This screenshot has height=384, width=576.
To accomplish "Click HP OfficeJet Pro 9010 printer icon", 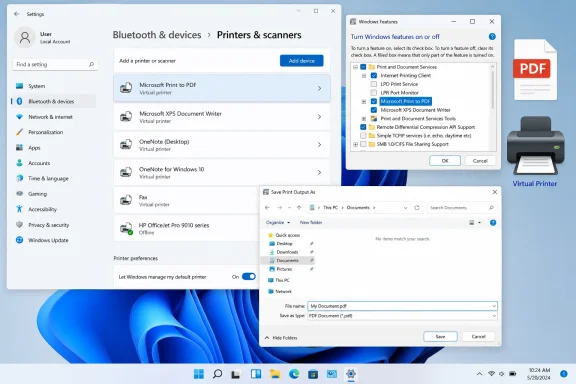I will point(126,228).
